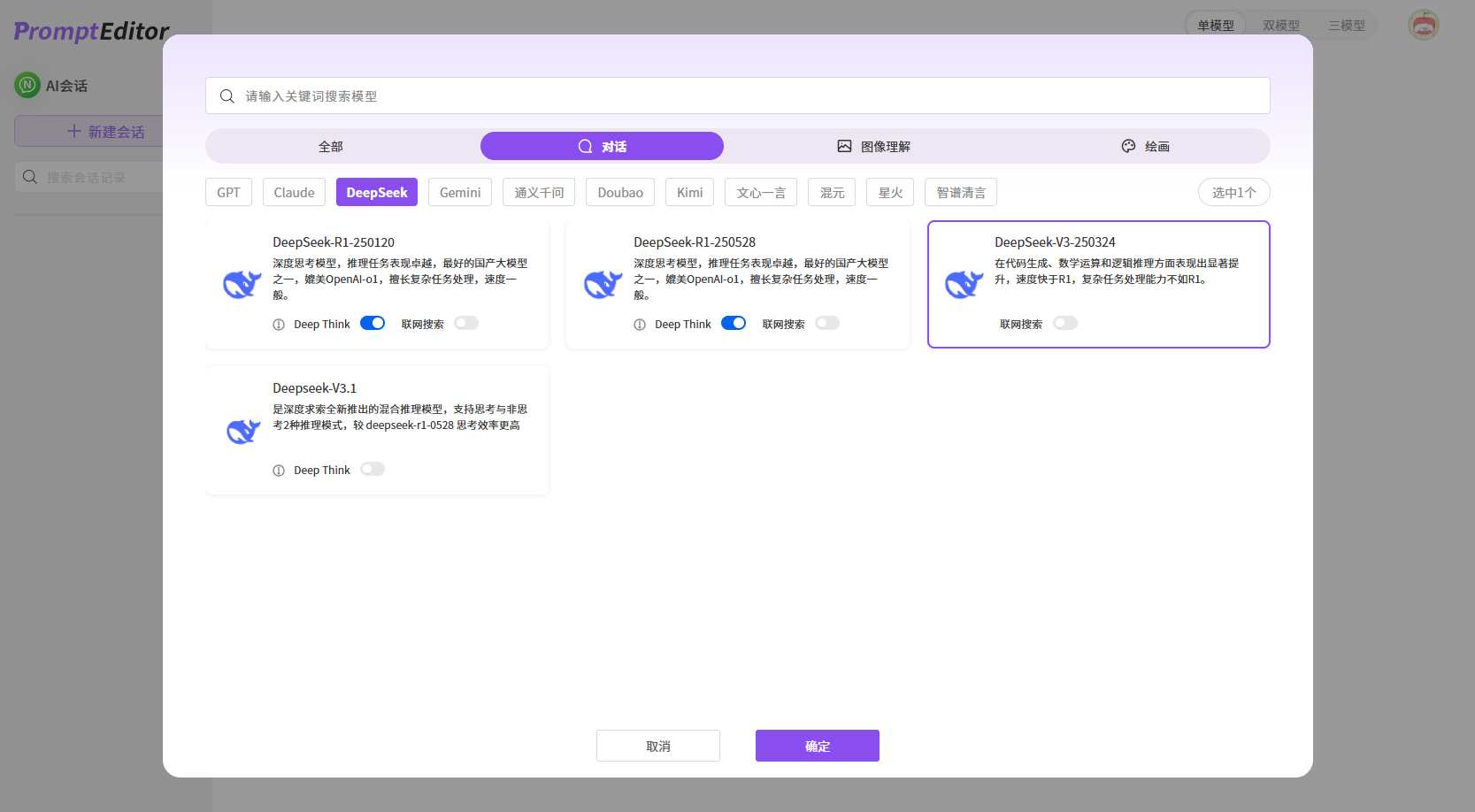Click the magnifier icon in the model search bar
The width and height of the screenshot is (1475, 812).
[227, 96]
